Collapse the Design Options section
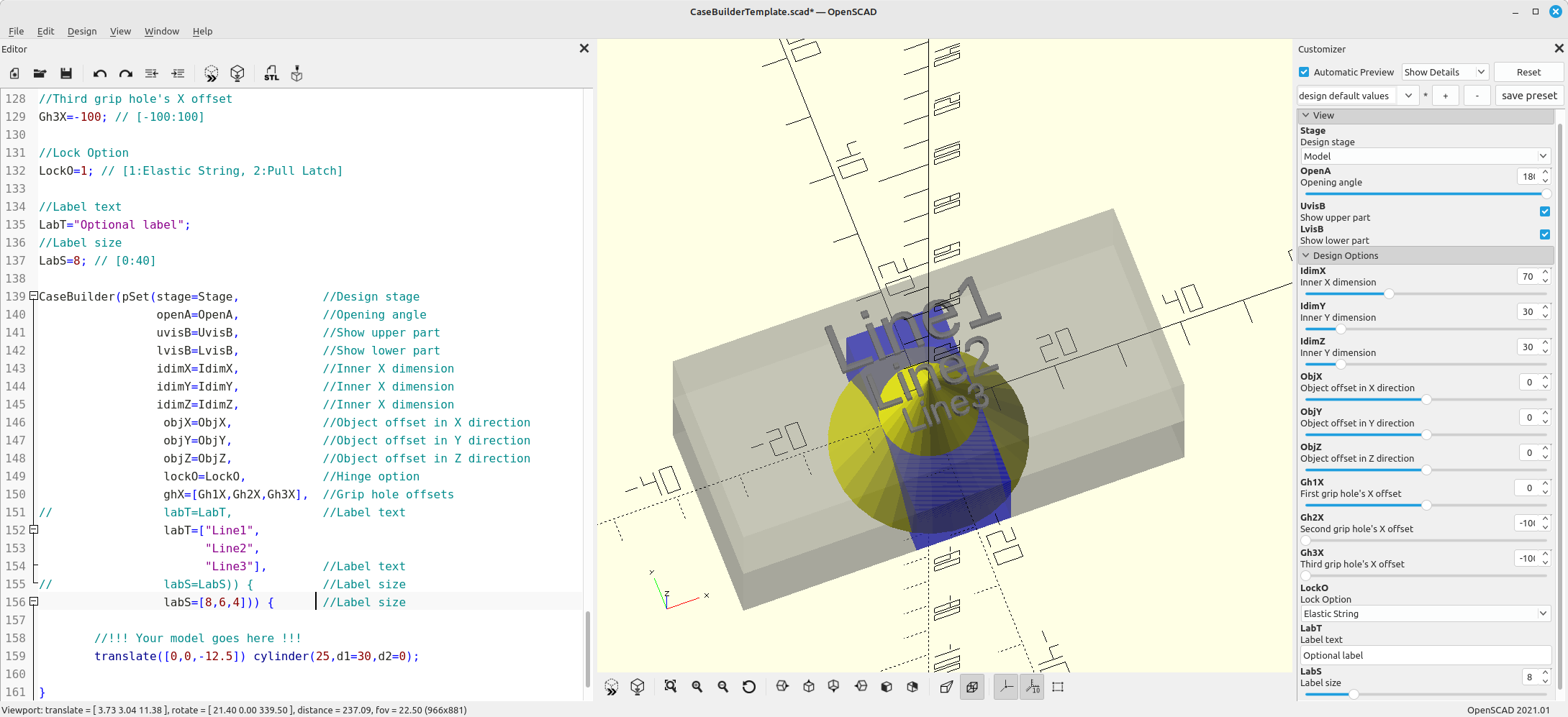This screenshot has width=1568, height=717. click(1305, 255)
